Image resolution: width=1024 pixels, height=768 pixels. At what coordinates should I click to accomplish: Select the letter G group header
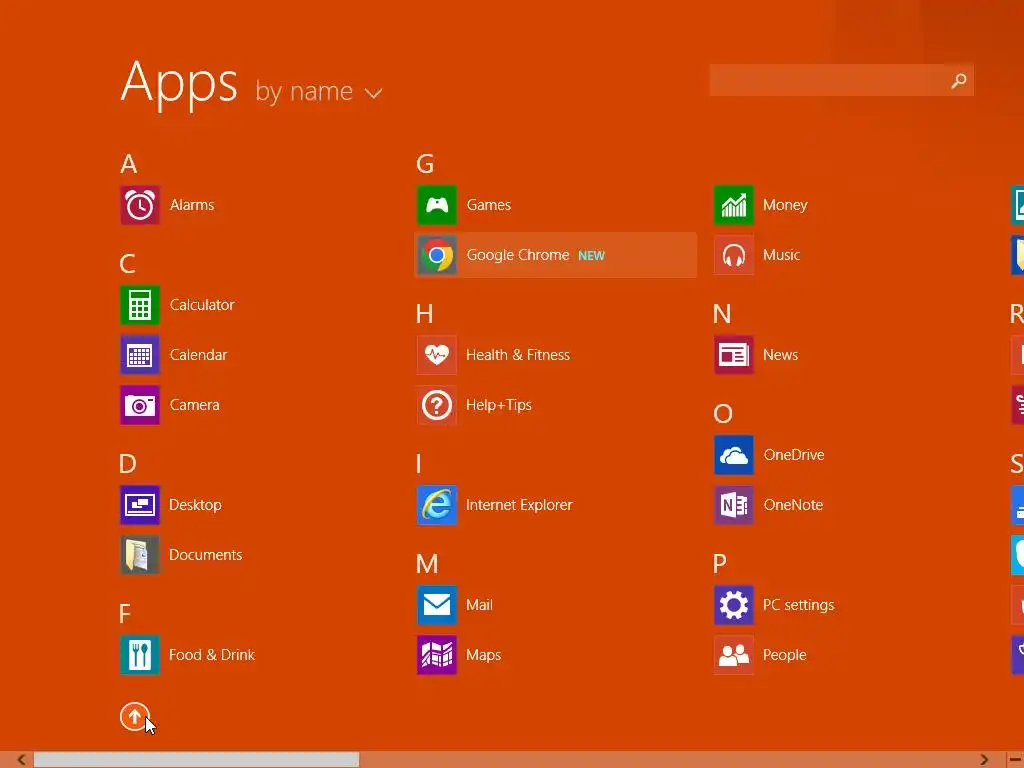tap(425, 164)
